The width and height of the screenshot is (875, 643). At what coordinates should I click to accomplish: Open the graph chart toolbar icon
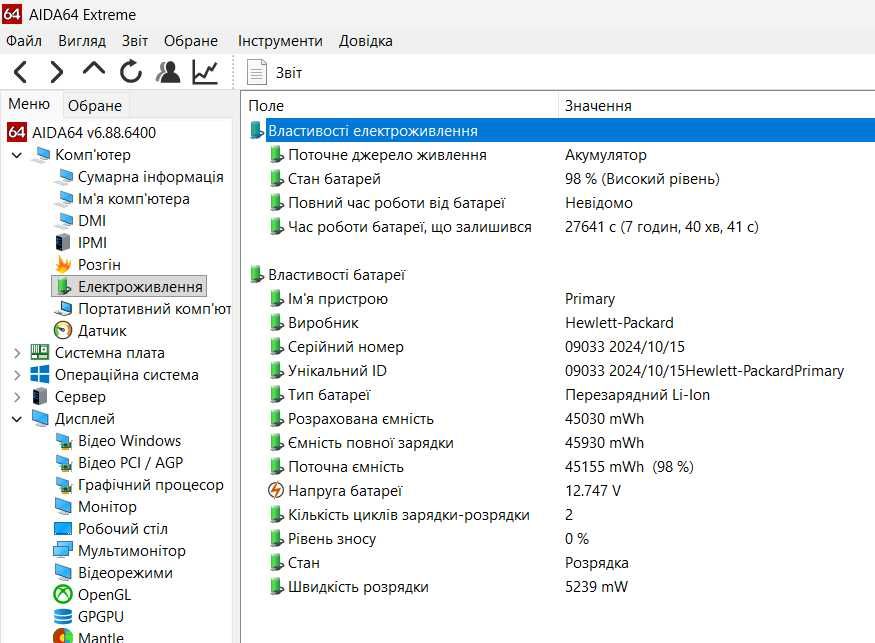coord(205,72)
